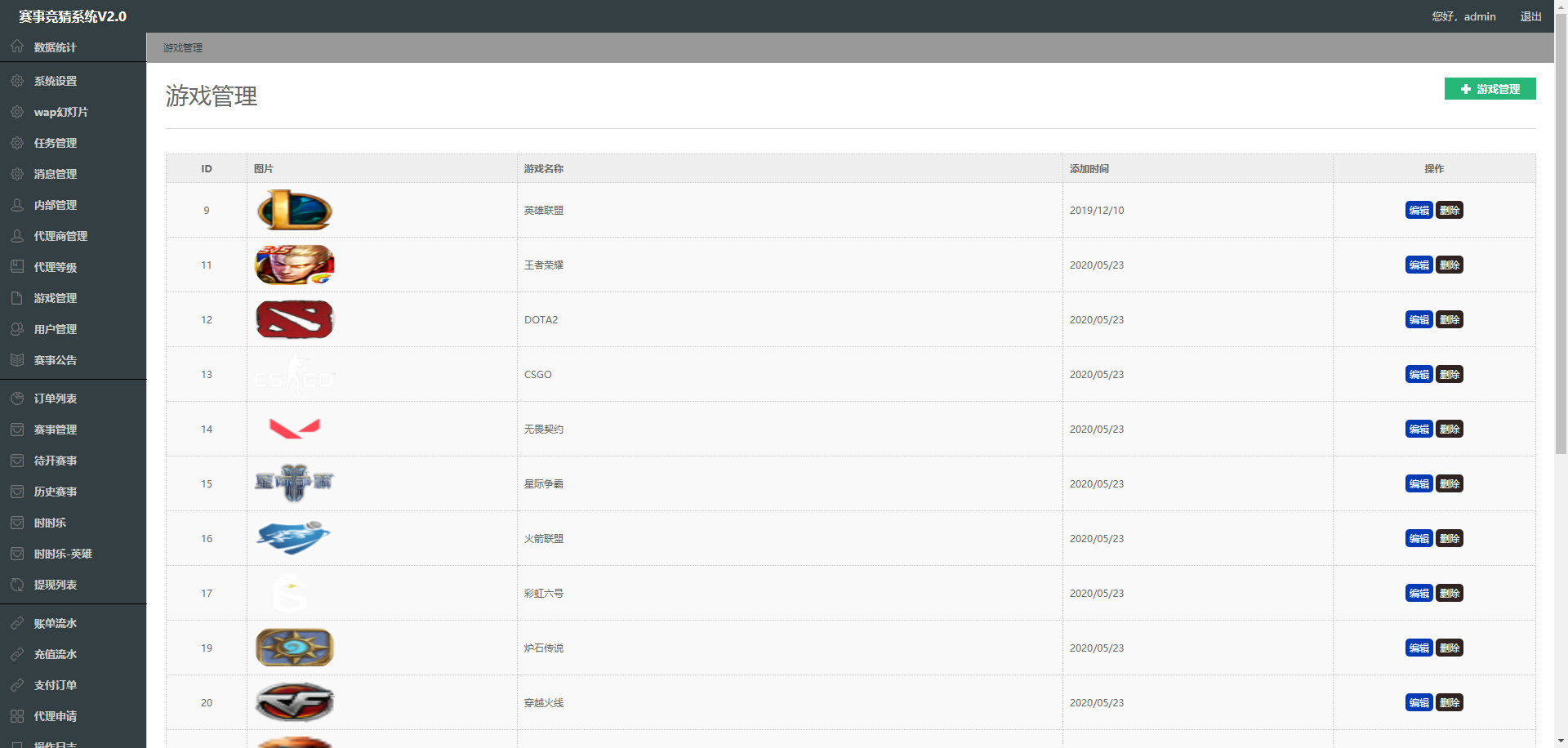Viewport: 1568px width, 748px height.
Task: Click 编辑 for the 英雄联盟 row
Action: 1419,210
